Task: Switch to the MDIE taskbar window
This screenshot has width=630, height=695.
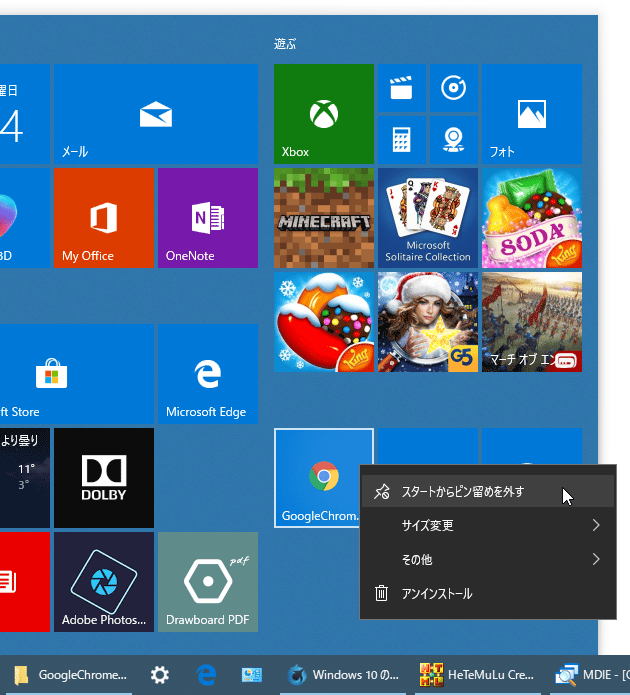Action: click(x=592, y=675)
